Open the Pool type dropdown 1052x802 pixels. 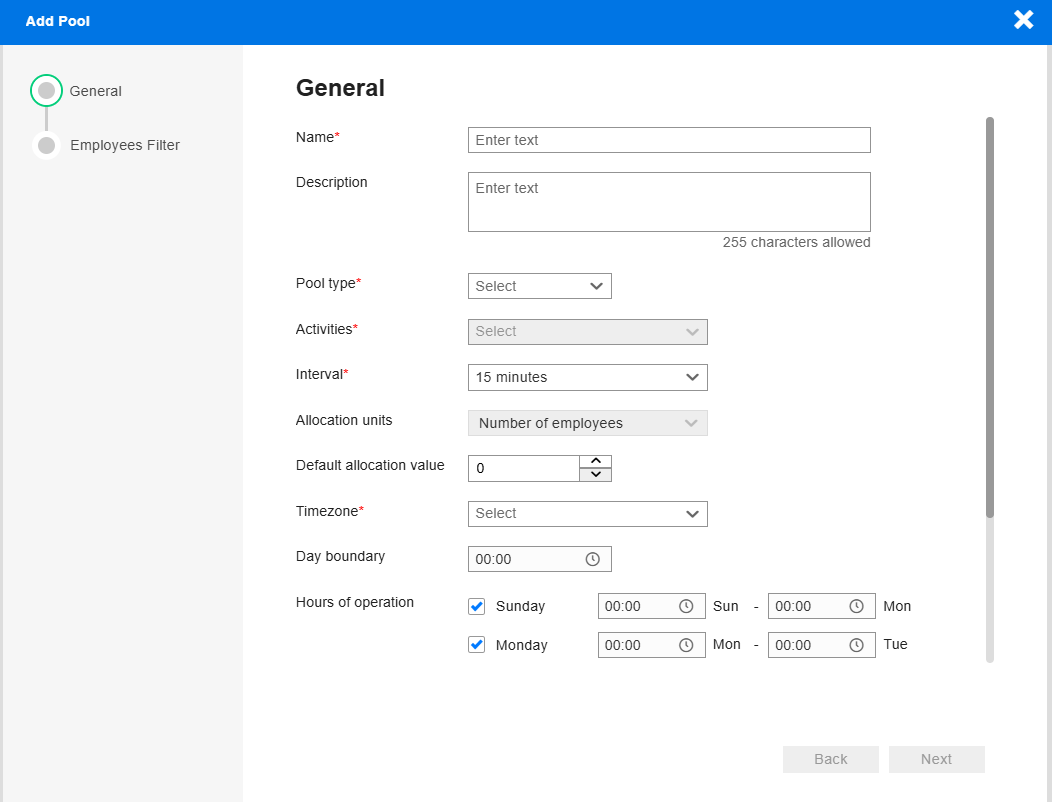tap(539, 286)
